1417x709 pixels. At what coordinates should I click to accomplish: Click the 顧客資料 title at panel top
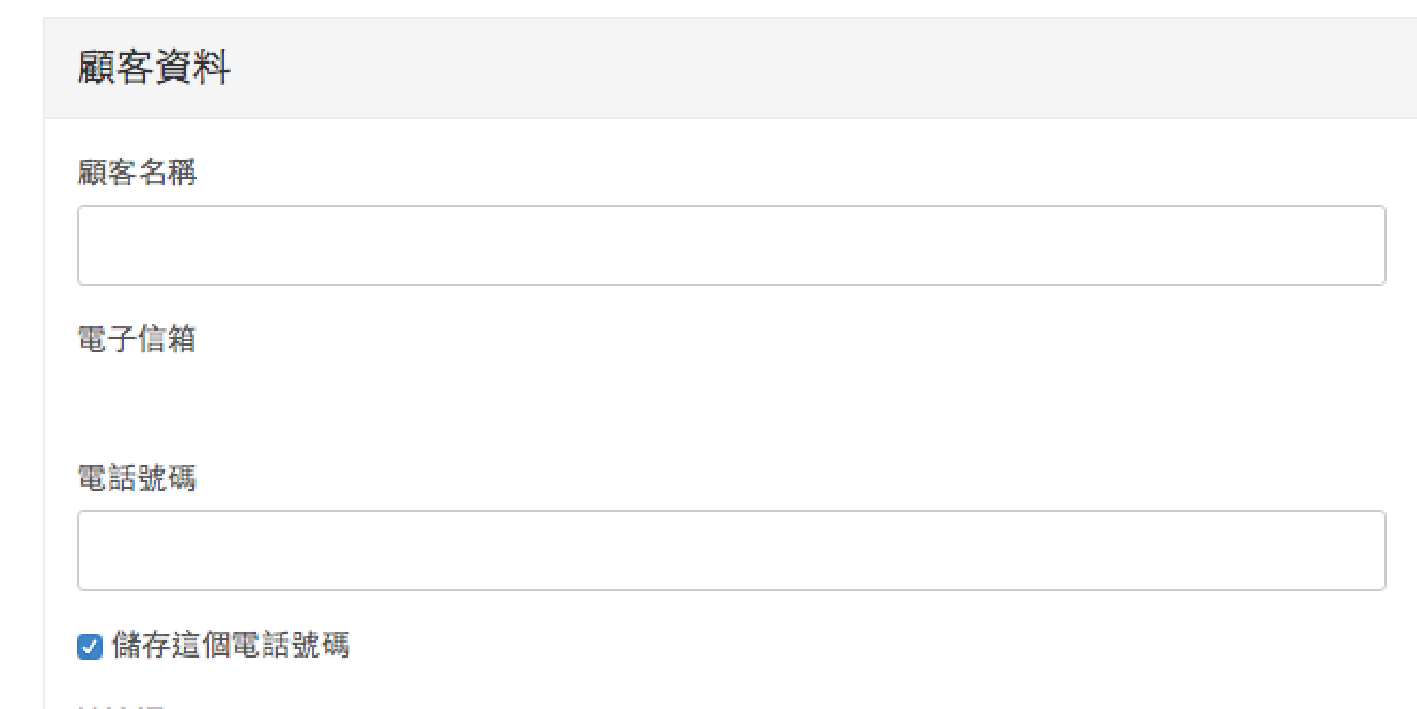[154, 69]
